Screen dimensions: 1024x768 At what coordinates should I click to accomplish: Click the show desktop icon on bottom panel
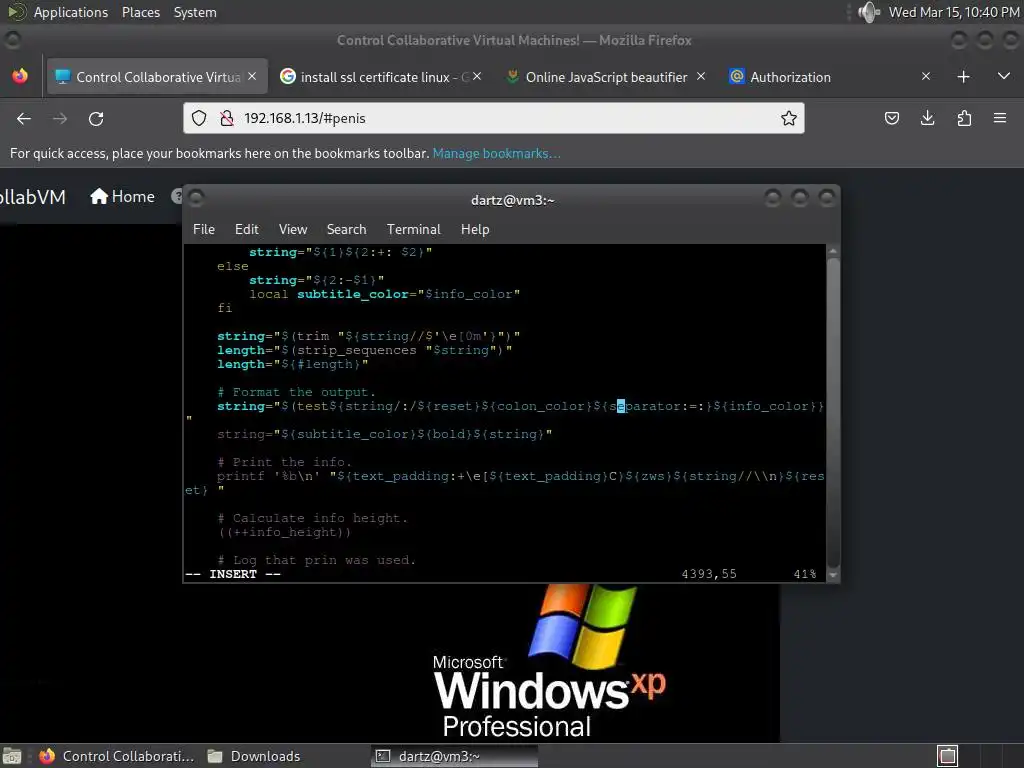(x=12, y=756)
